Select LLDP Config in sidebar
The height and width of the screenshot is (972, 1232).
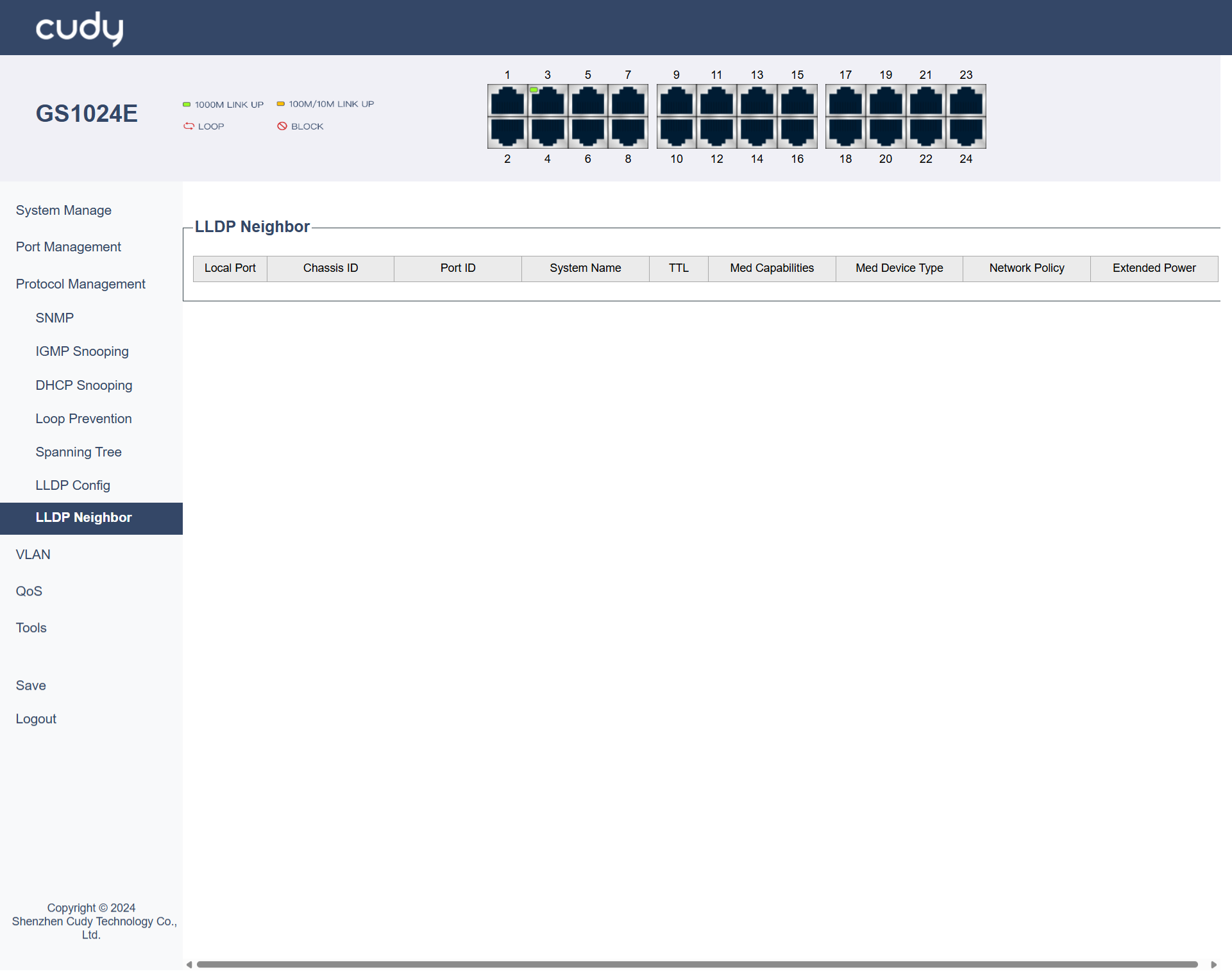click(72, 485)
